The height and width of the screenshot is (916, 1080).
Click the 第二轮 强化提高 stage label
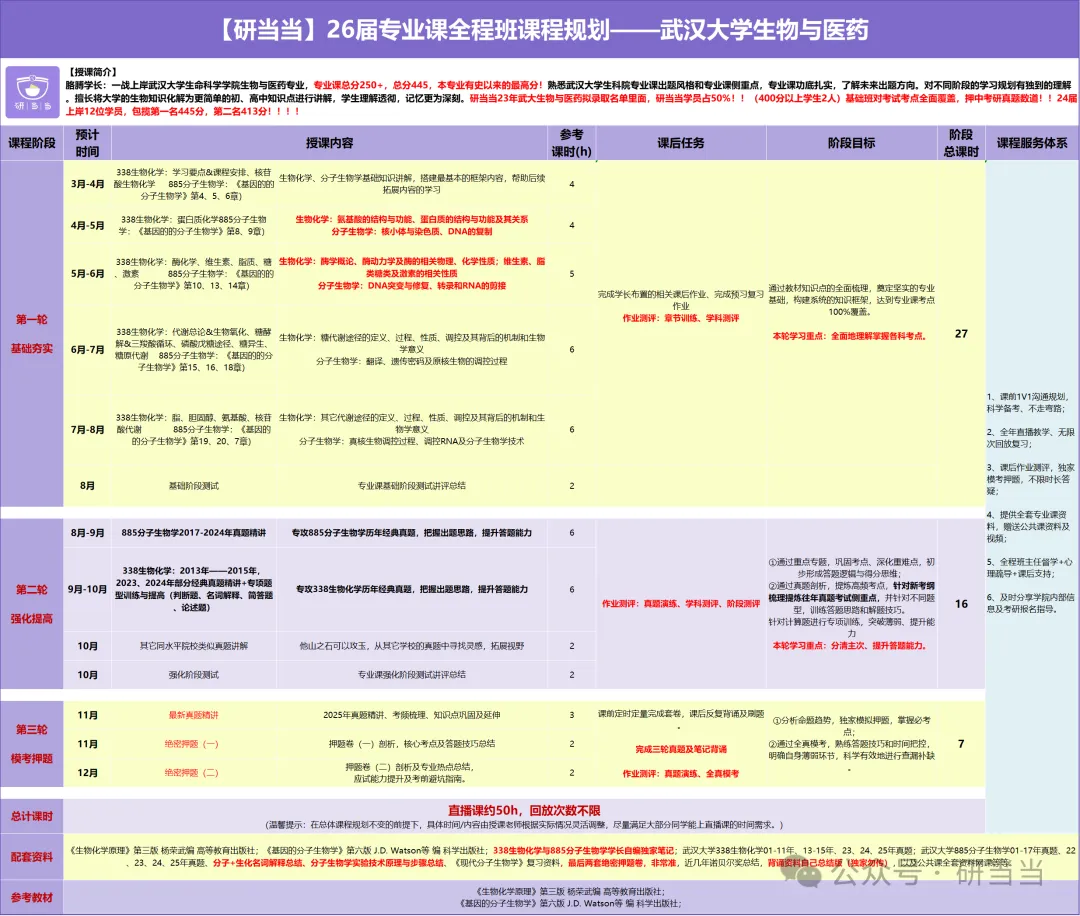pyautogui.click(x=32, y=604)
